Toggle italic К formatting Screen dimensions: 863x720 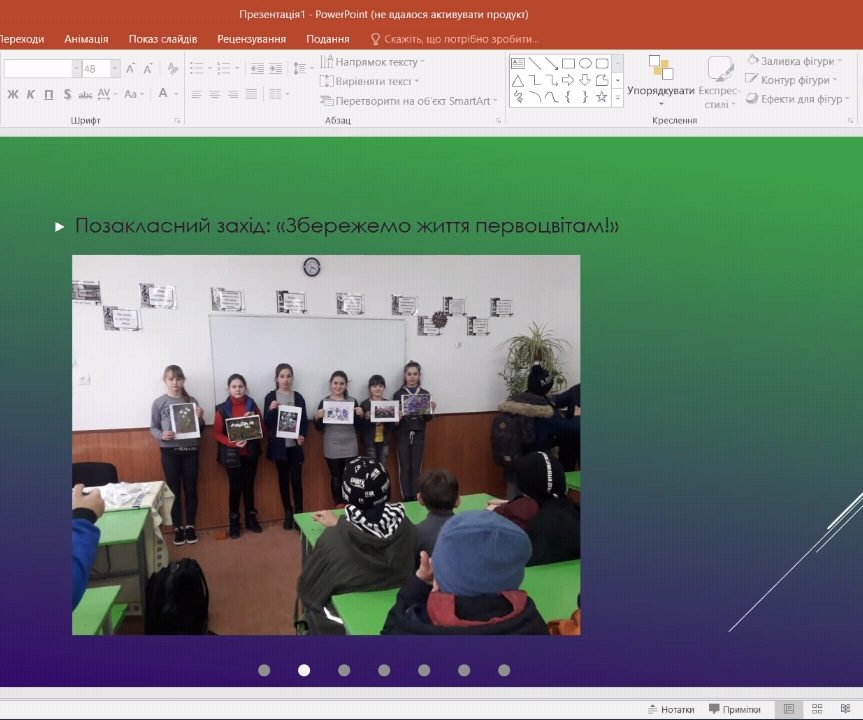(30, 94)
